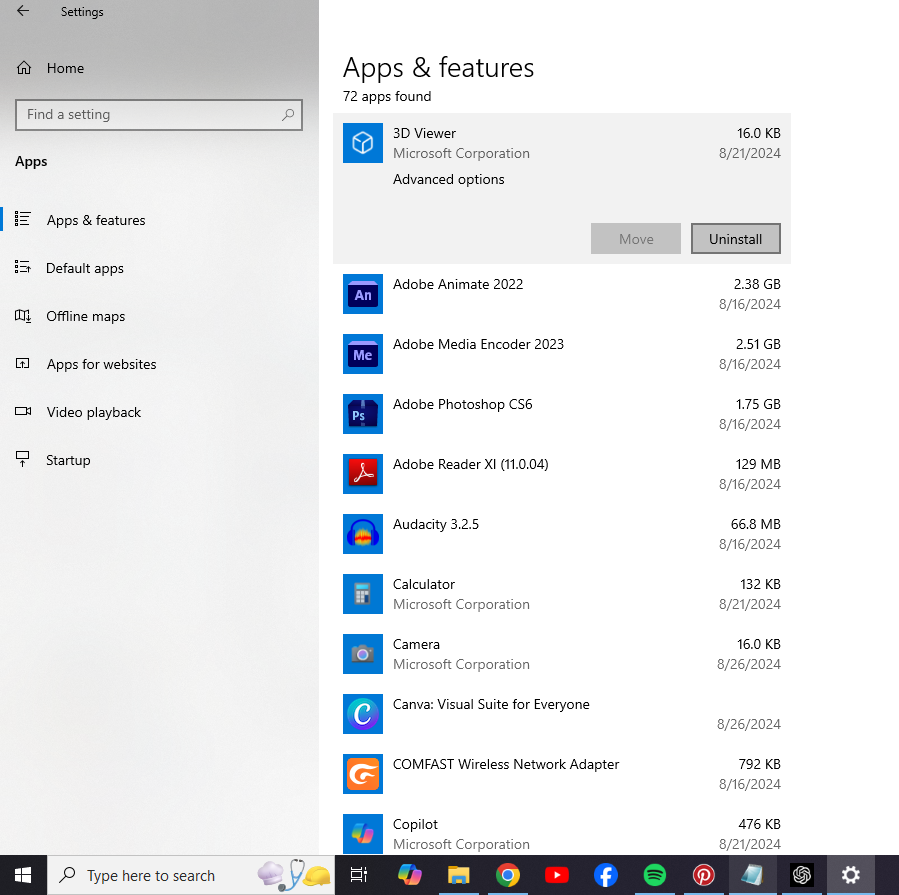
Task: Open Advanced options for 3D Viewer
Action: pos(448,179)
